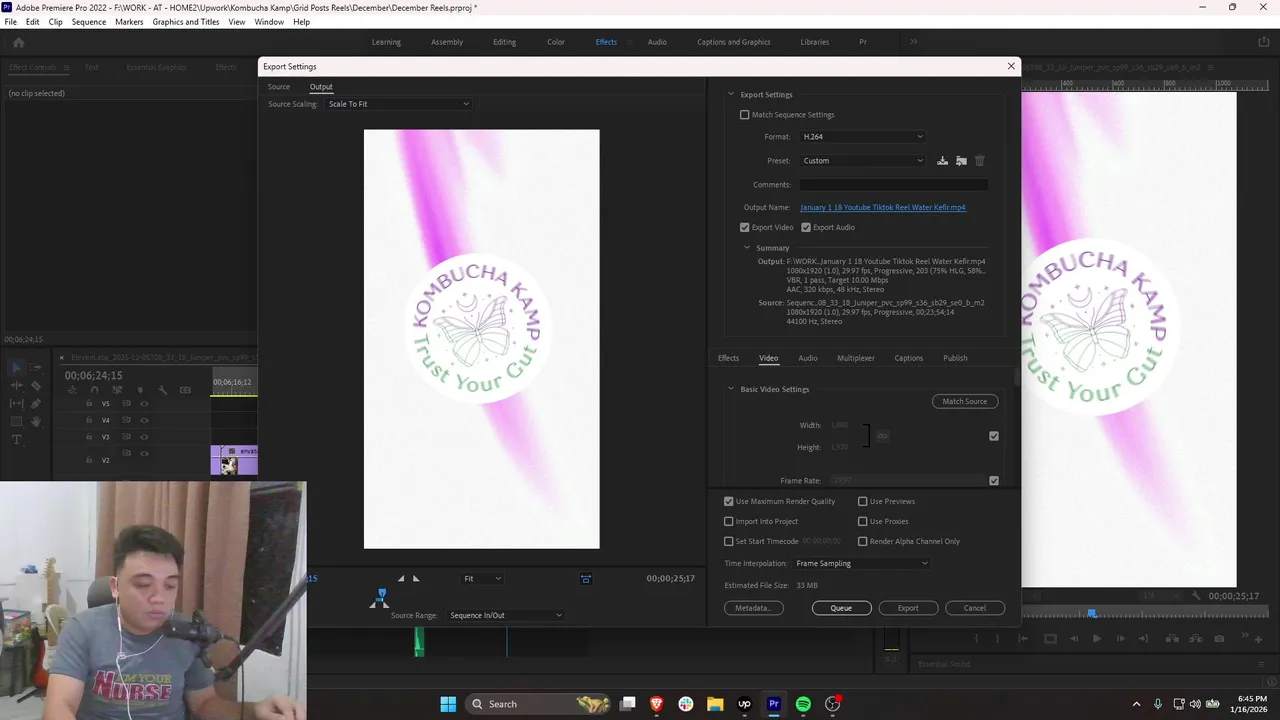
Task: Hide the V5 track eye toggle
Action: pyautogui.click(x=144, y=404)
